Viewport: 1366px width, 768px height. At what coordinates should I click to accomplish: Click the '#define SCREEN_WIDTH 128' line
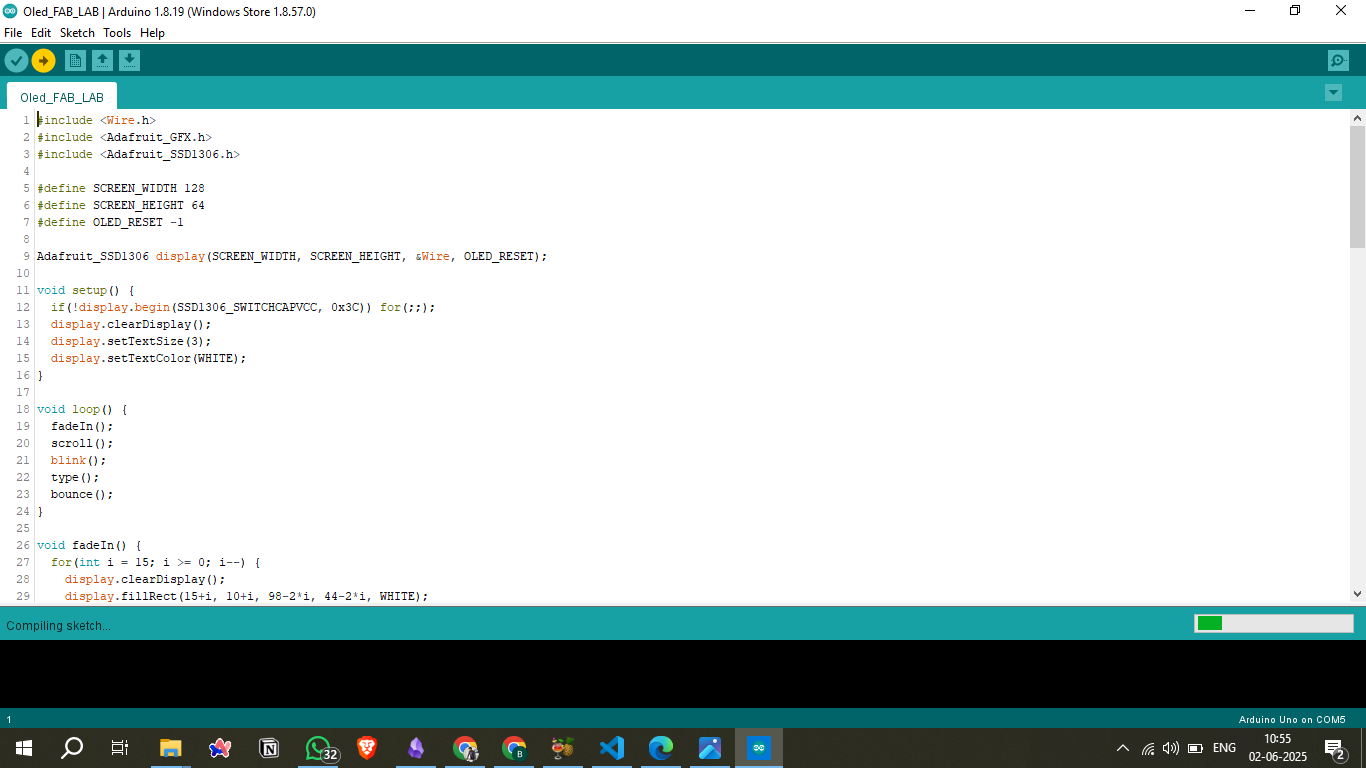121,188
